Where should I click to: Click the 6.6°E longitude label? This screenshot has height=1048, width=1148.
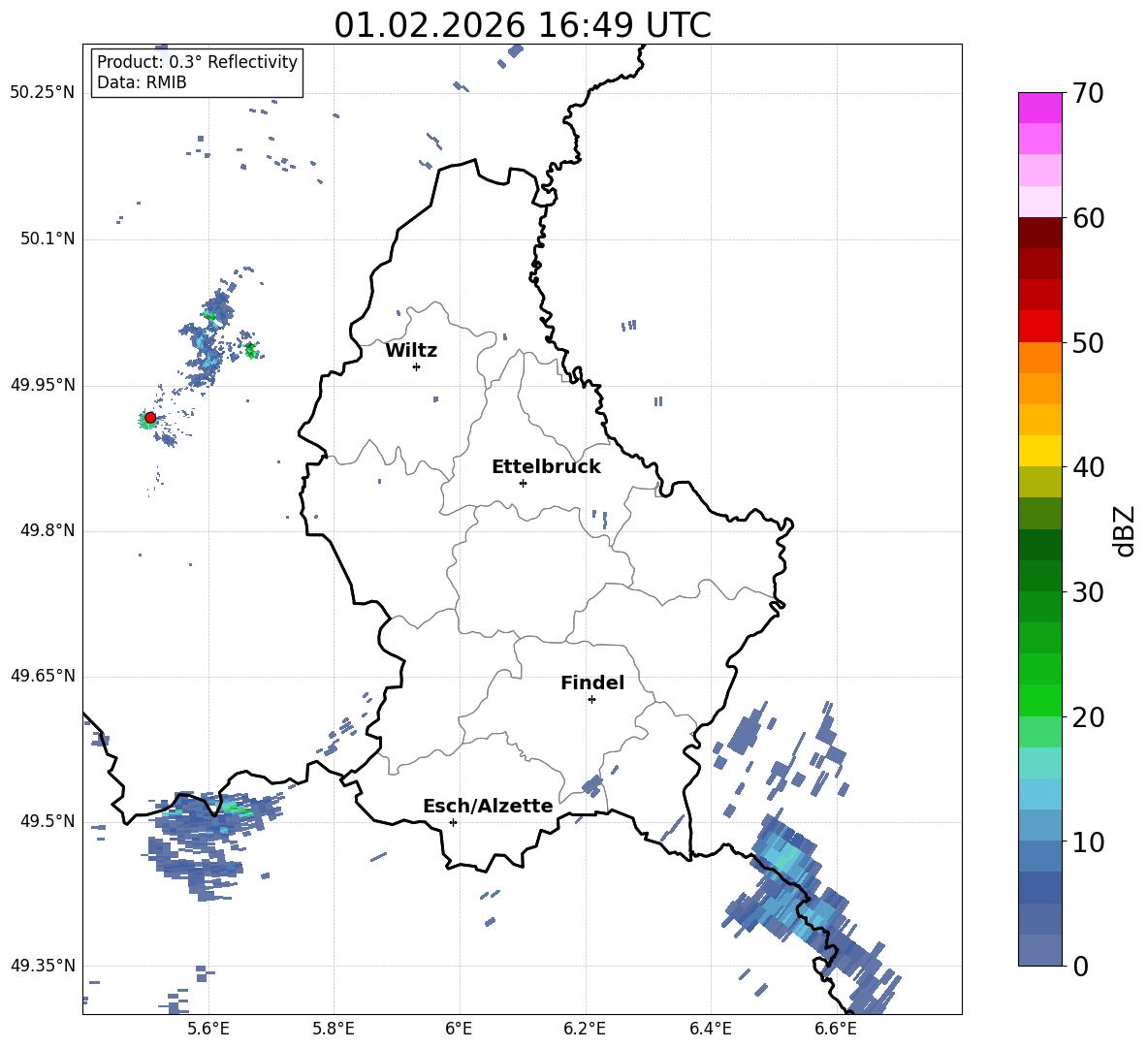tap(836, 1029)
